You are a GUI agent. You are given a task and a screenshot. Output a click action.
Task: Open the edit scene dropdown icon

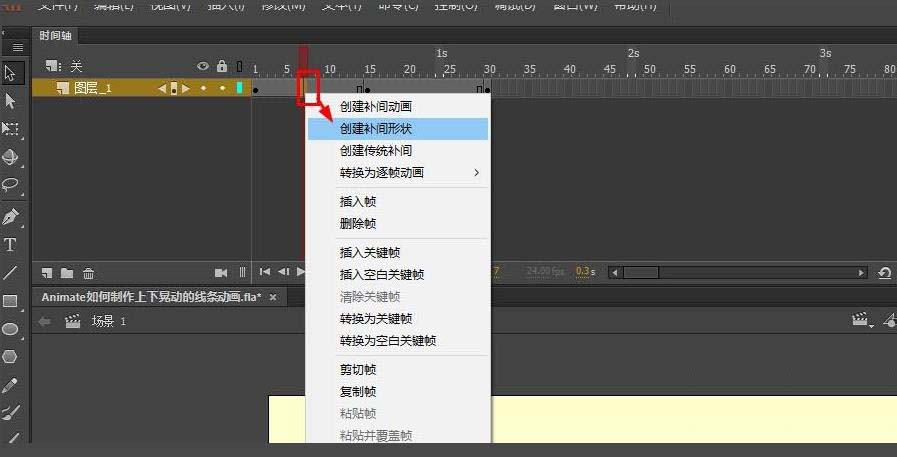pos(860,321)
